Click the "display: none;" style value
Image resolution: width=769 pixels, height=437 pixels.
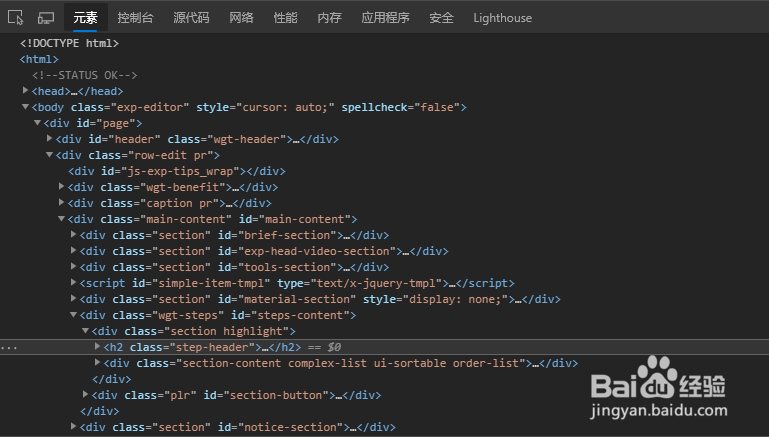(455, 299)
